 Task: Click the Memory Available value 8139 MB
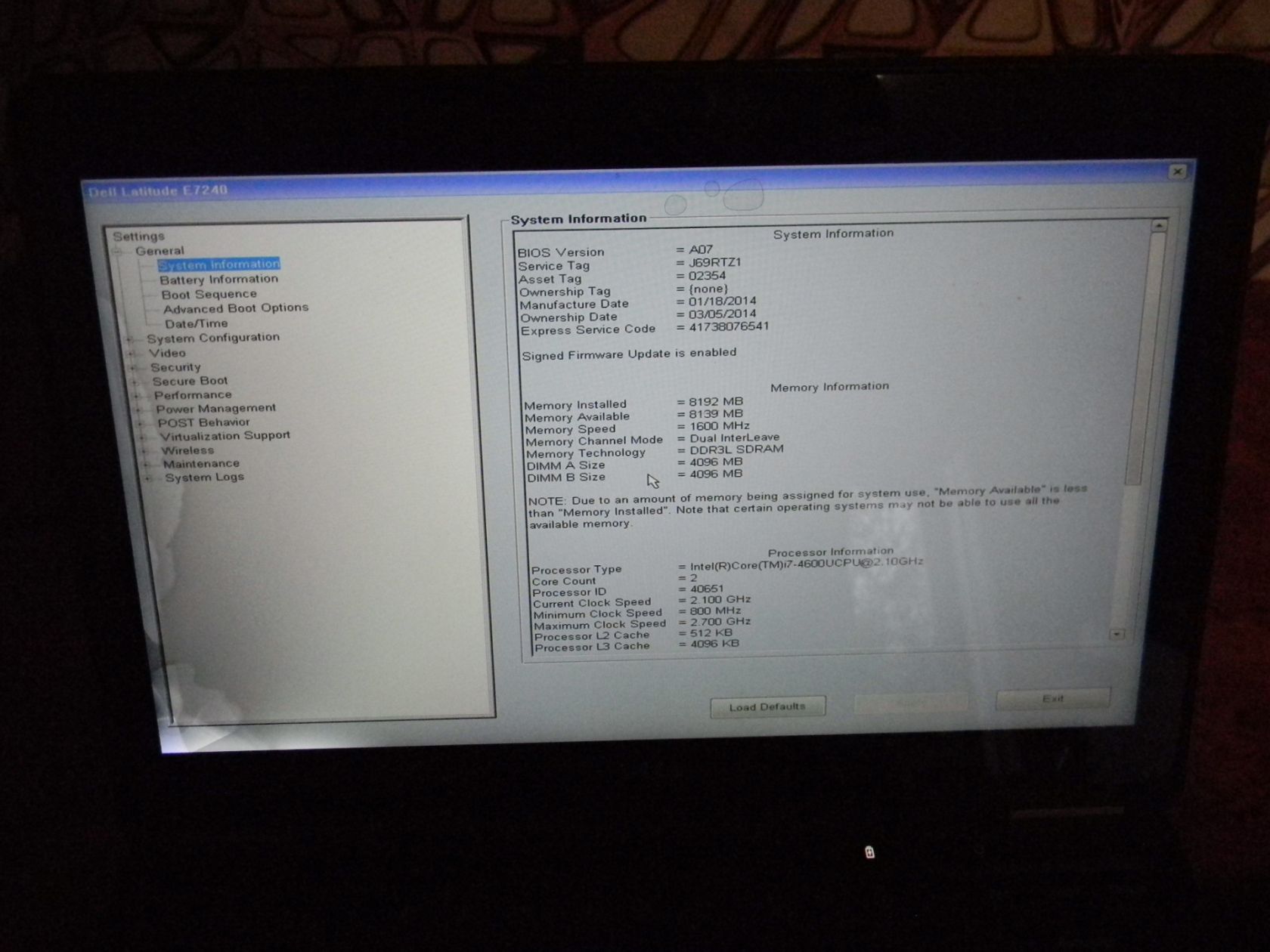[x=716, y=414]
